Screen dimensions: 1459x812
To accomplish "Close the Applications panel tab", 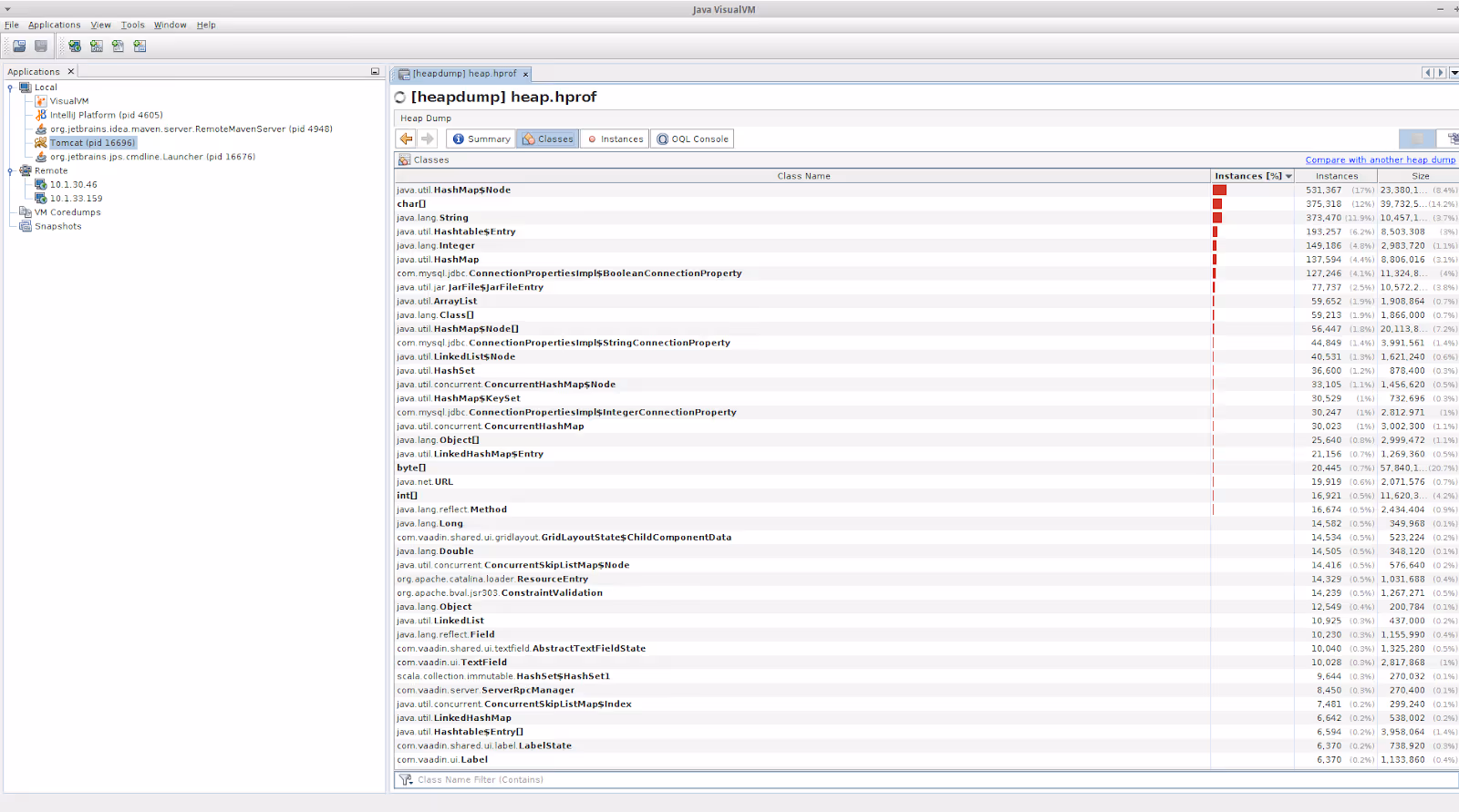I will 70,71.
